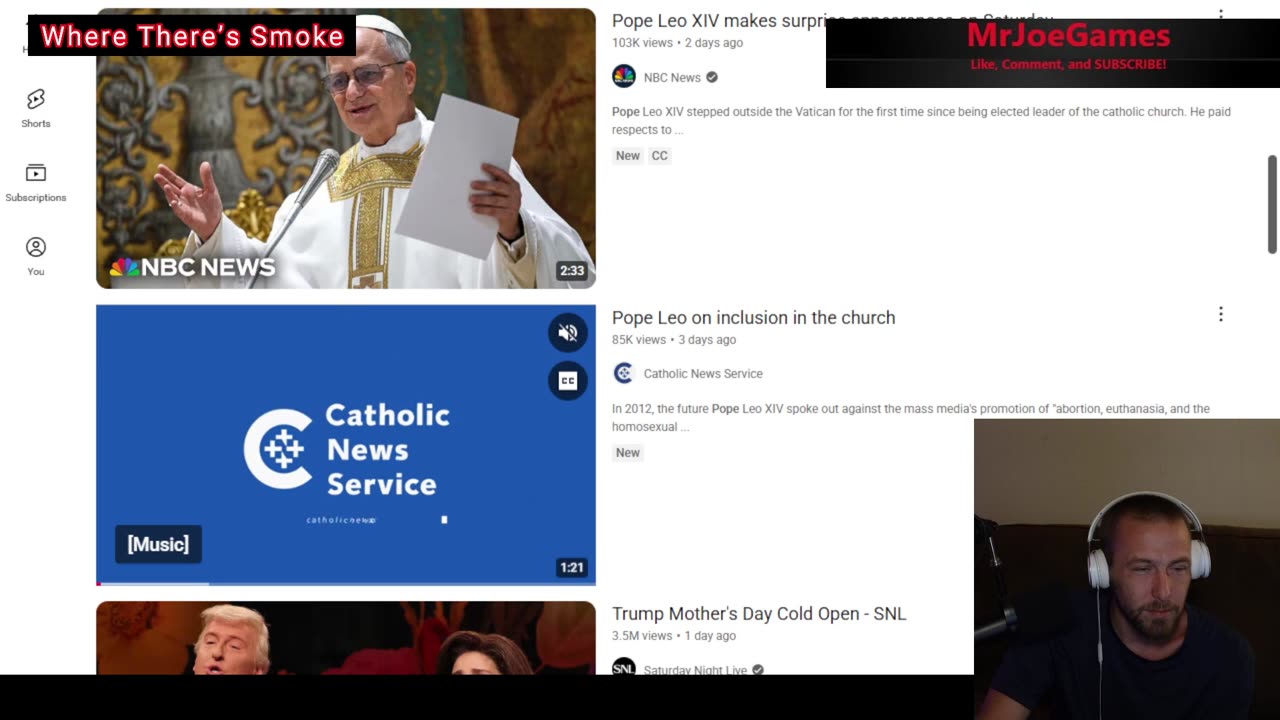The image size is (1280, 720).
Task: Open the You account page
Action: pos(36,257)
